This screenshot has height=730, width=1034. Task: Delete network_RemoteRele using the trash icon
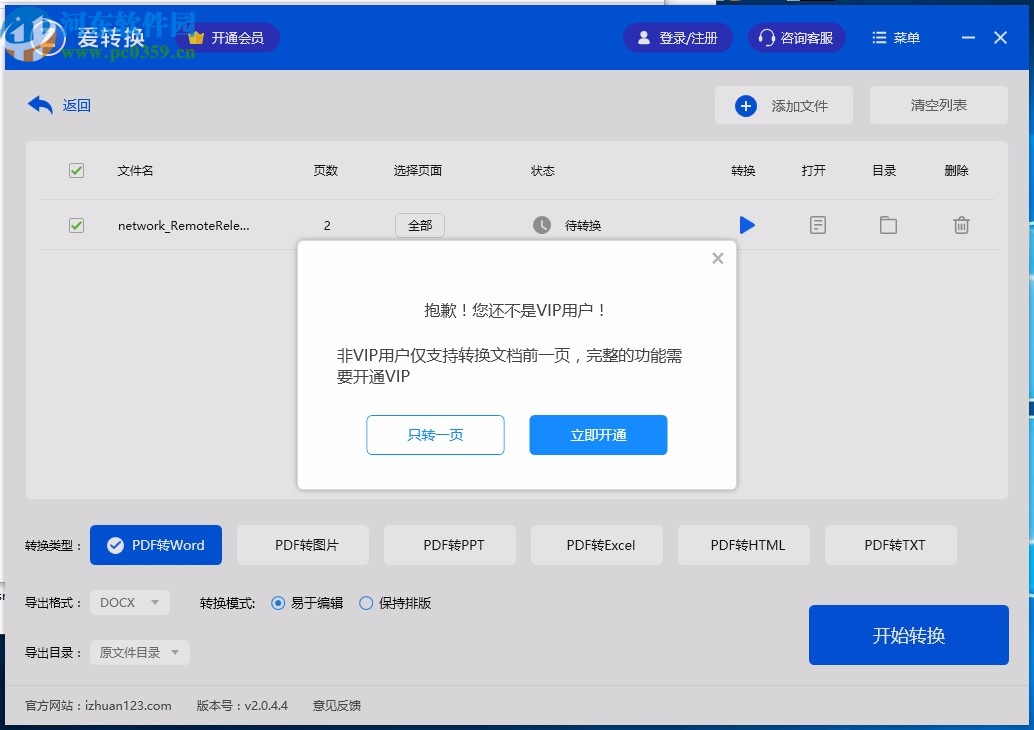(961, 225)
